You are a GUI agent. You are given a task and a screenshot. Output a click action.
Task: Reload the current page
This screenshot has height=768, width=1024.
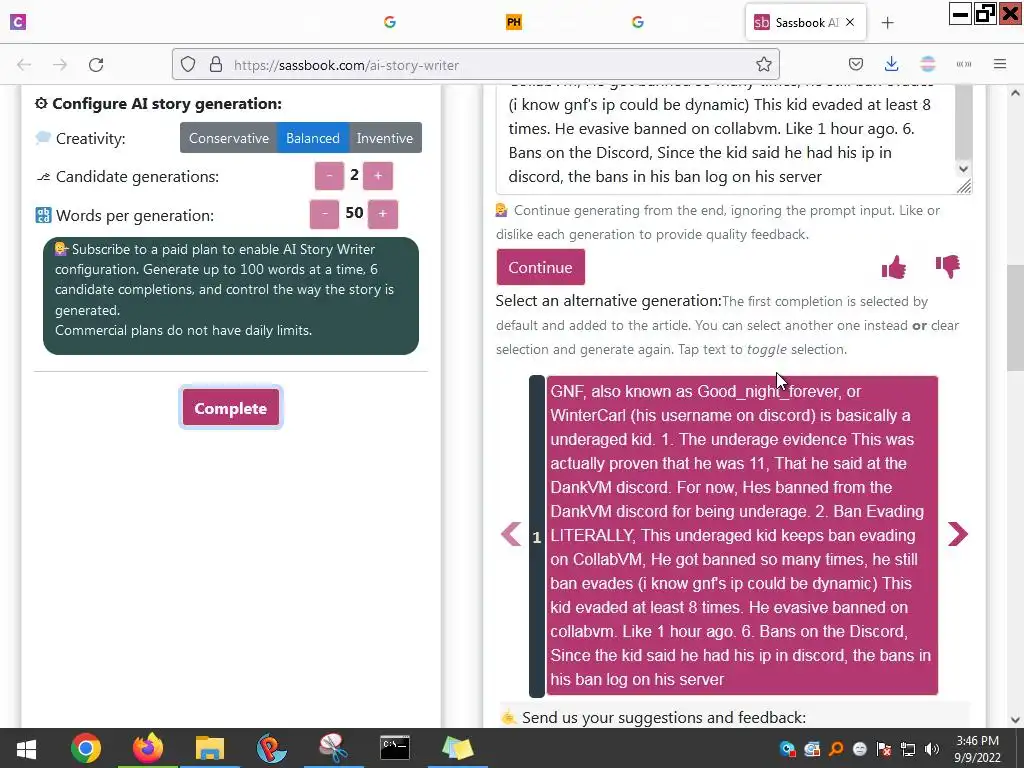(x=96, y=65)
